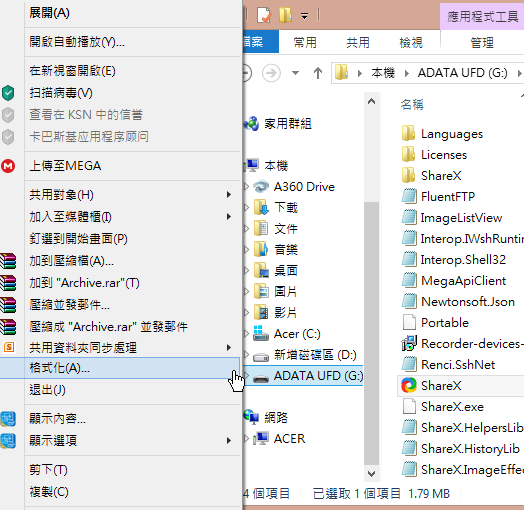Open the quick access toolbar customize dropdown
The image size is (524, 510).
(304, 16)
